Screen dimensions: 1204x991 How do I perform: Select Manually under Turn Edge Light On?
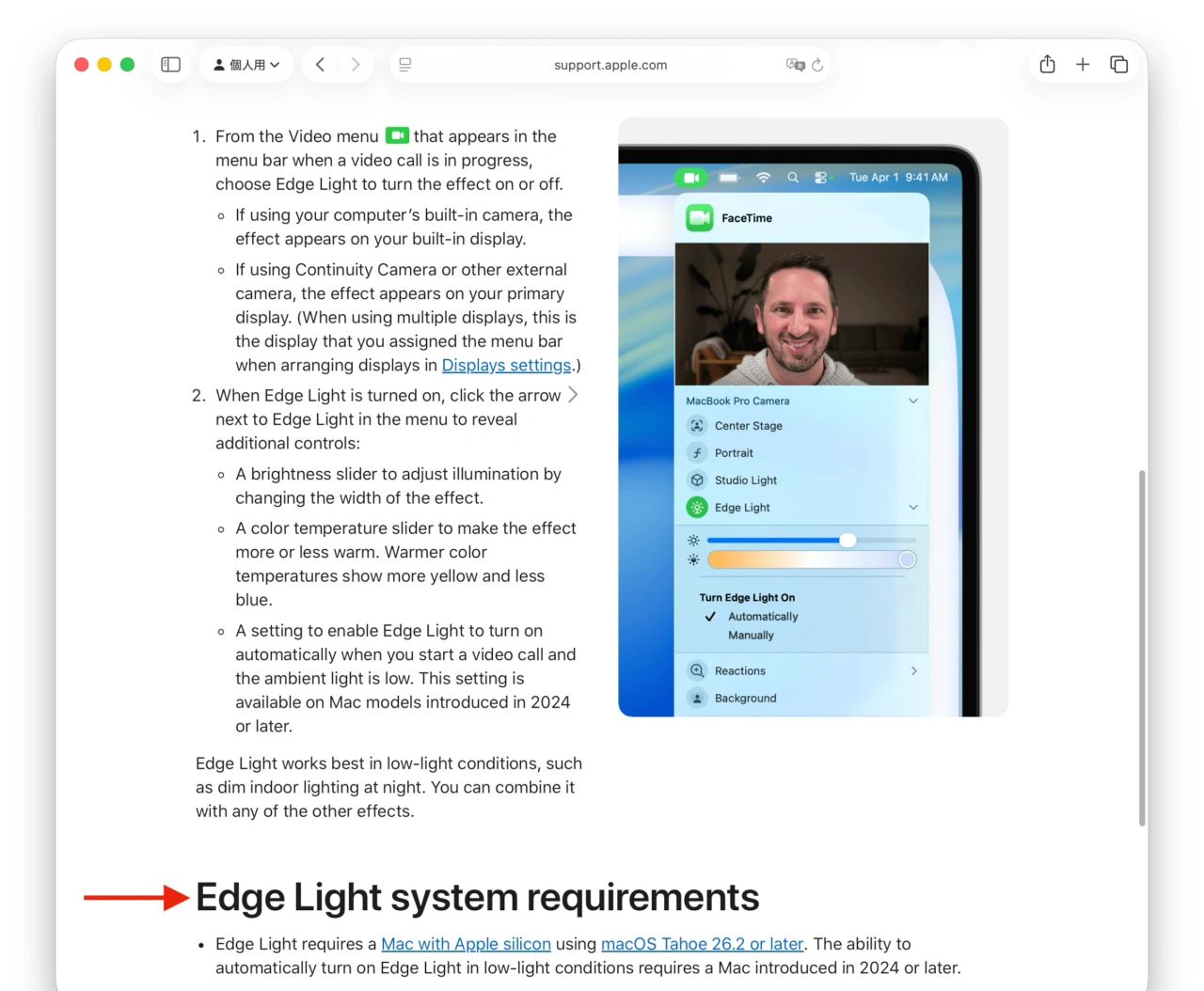[751, 636]
